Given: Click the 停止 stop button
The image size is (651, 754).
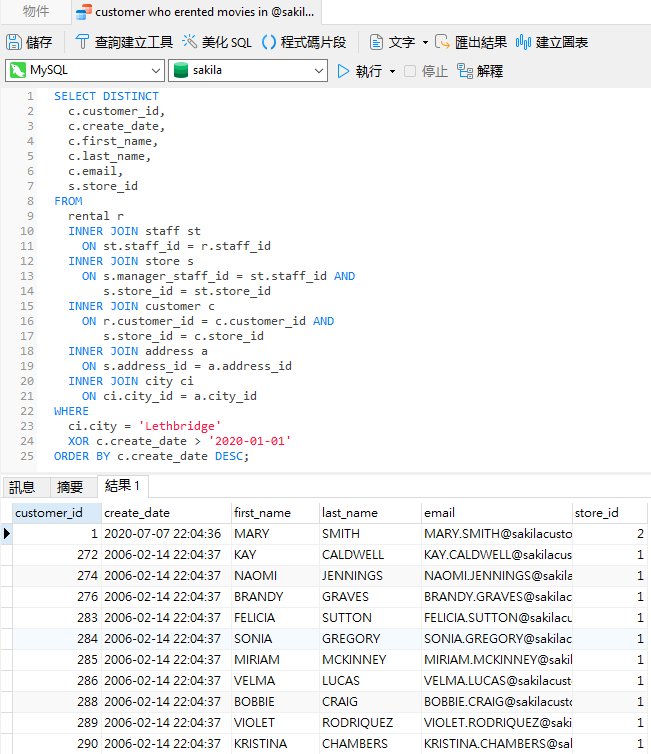Looking at the screenshot, I should click(426, 71).
